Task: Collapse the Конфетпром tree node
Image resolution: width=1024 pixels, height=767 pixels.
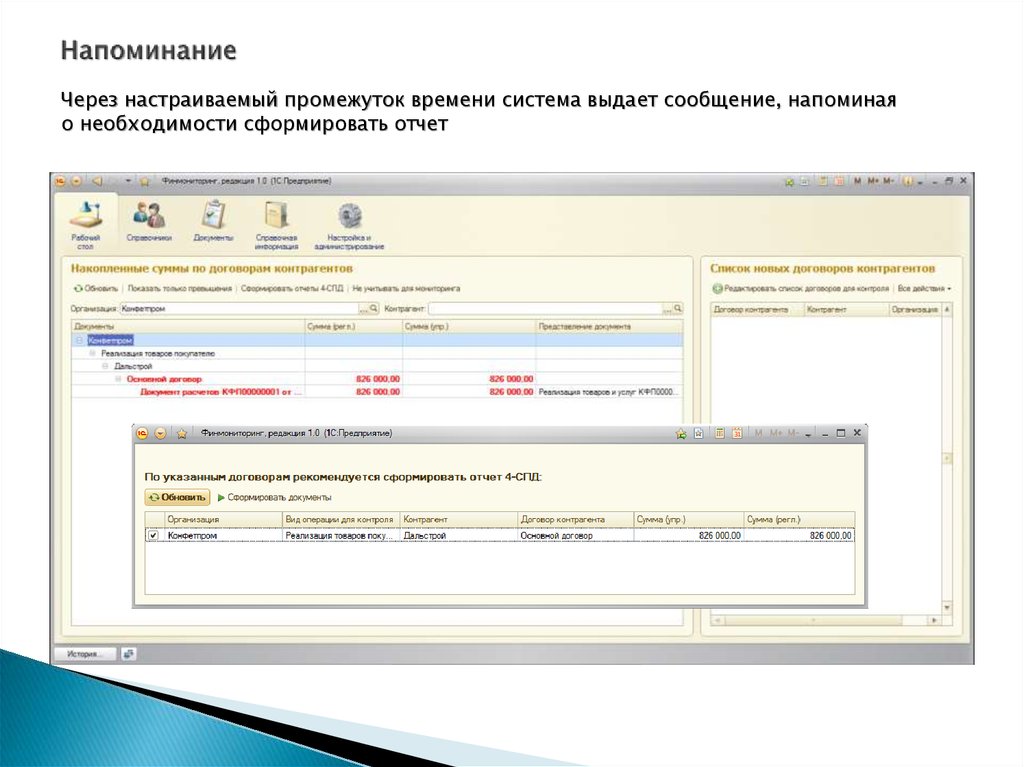Action: click(x=77, y=339)
